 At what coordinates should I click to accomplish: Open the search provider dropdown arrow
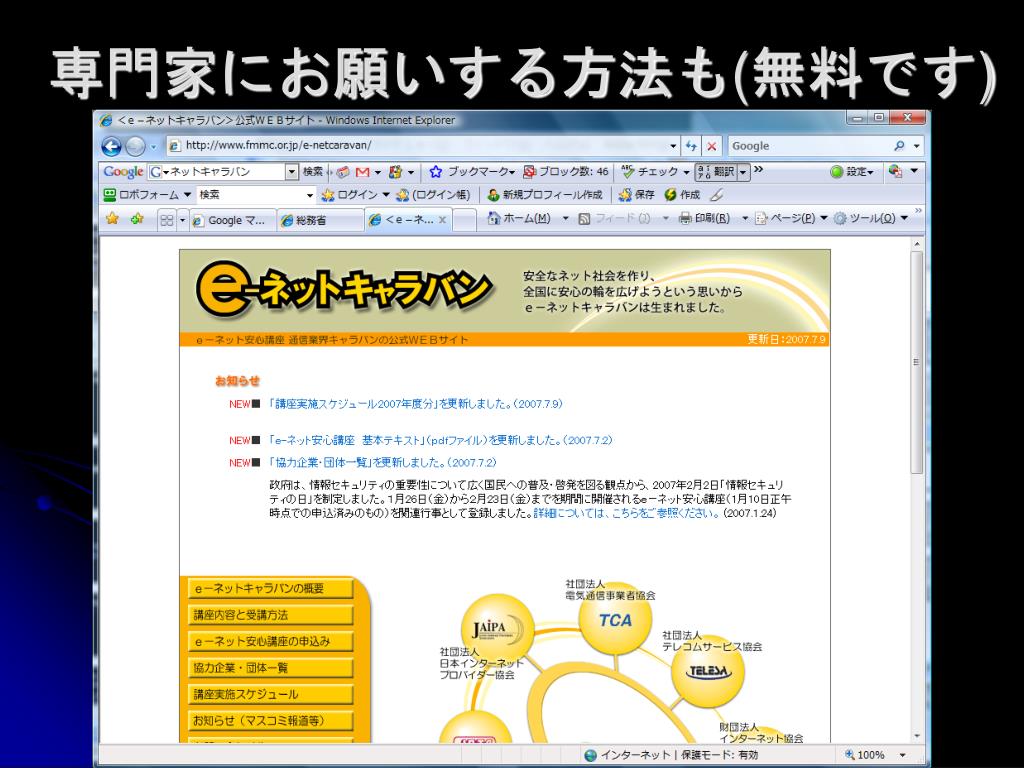(x=916, y=146)
